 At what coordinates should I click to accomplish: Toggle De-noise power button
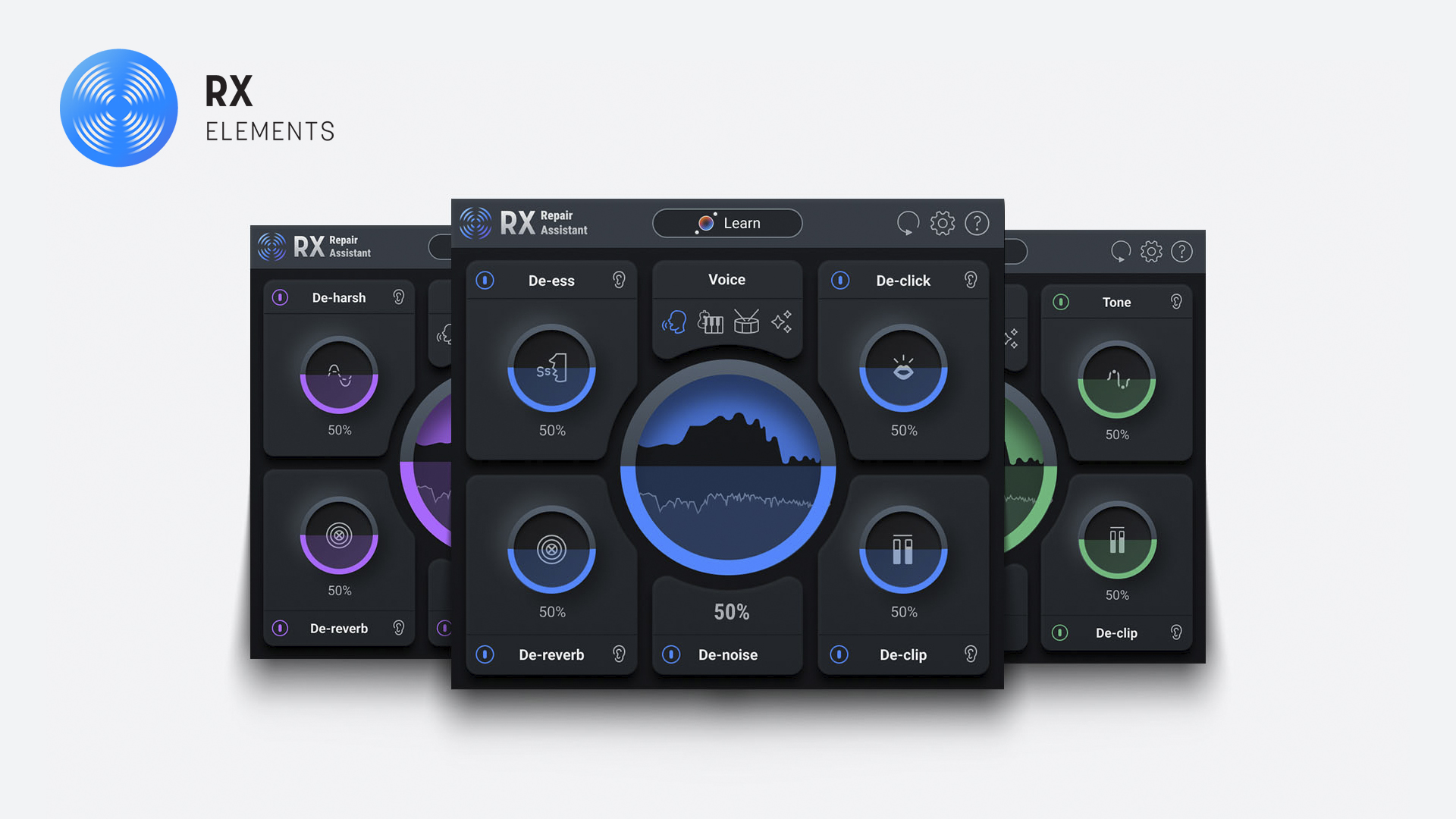pyautogui.click(x=671, y=654)
